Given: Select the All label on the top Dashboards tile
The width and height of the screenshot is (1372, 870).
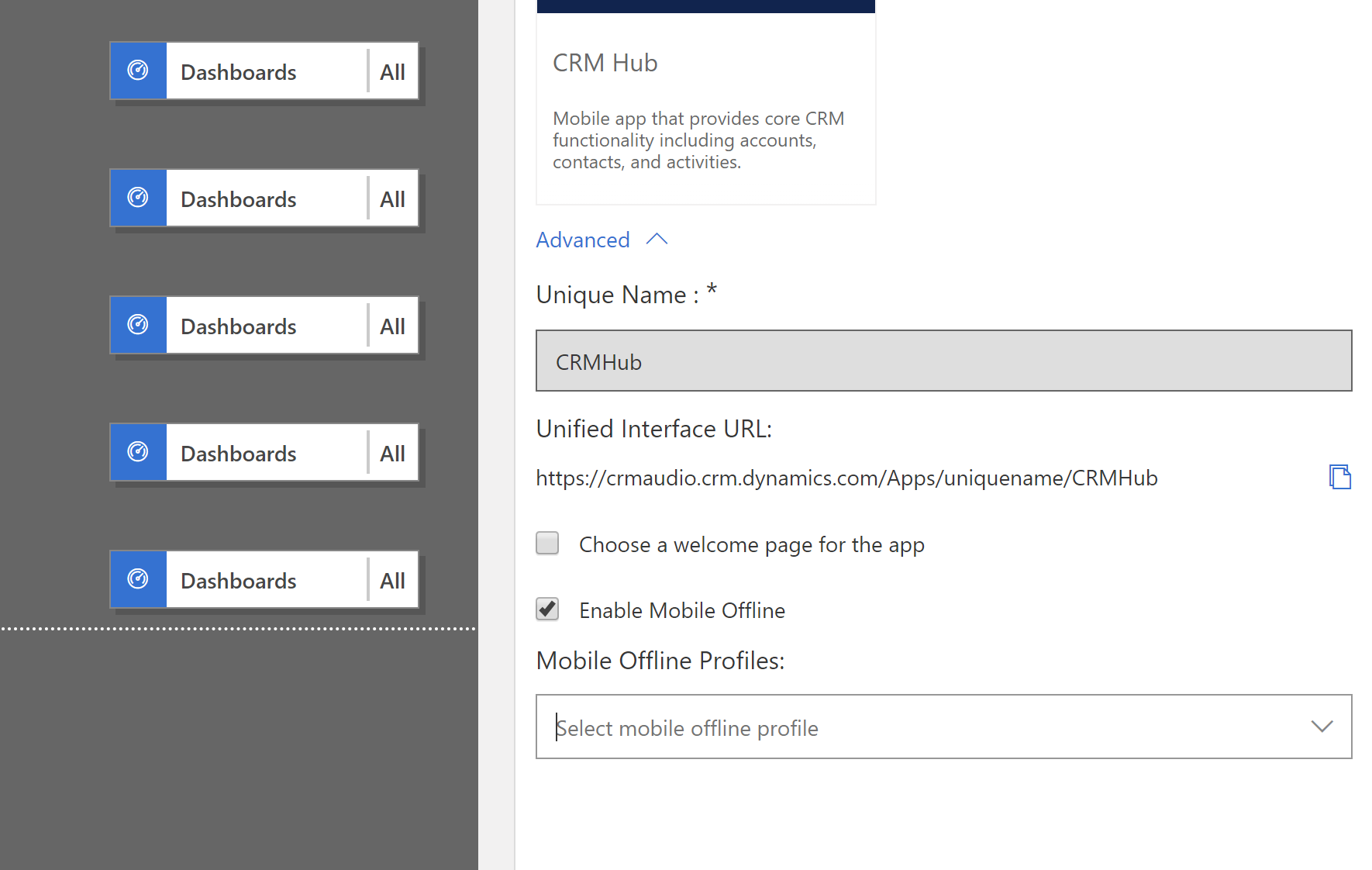Looking at the screenshot, I should click(392, 71).
